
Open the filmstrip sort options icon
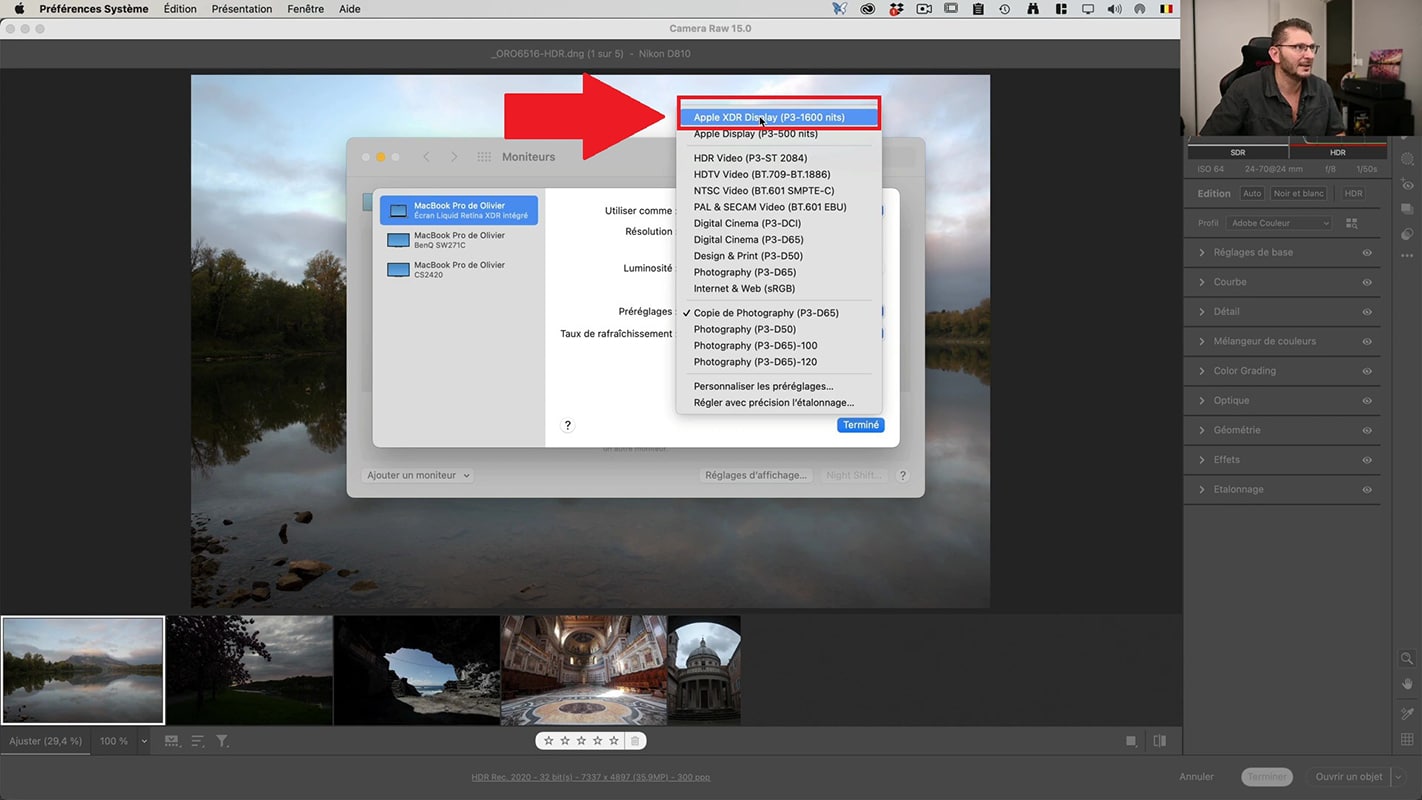(197, 741)
